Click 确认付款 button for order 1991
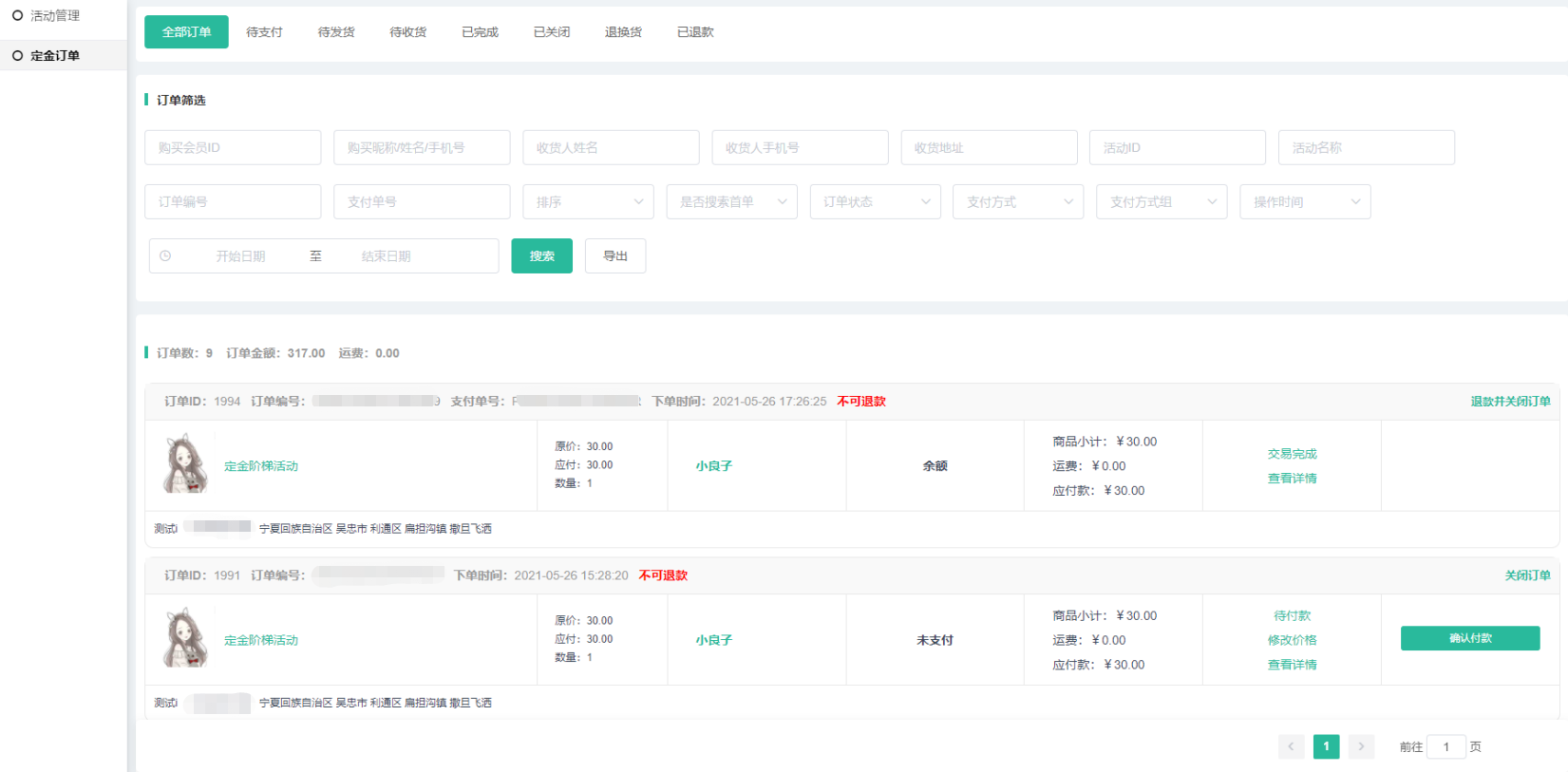Image resolution: width=1568 pixels, height=772 pixels. point(1469,638)
